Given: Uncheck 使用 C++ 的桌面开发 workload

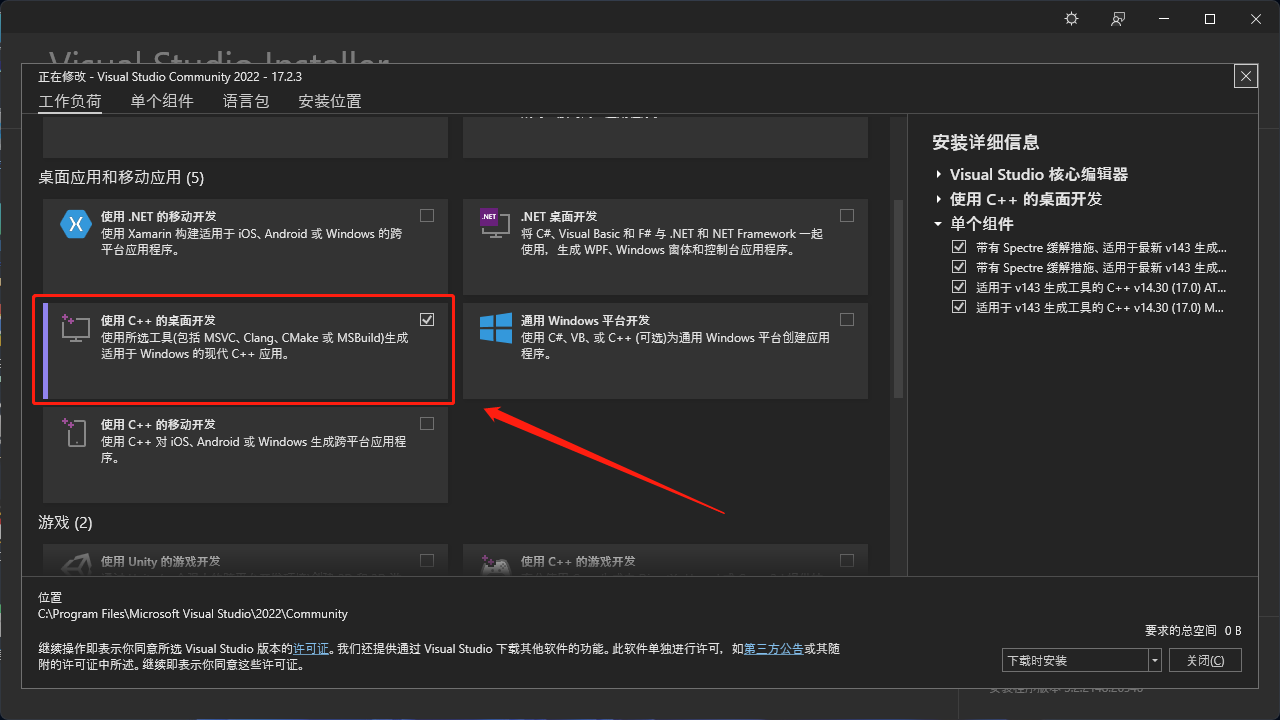Looking at the screenshot, I should [427, 319].
